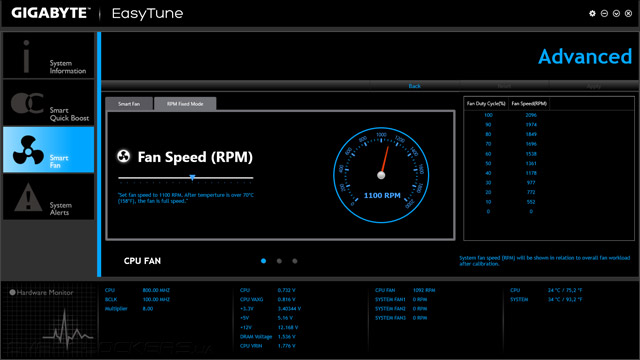
Task: Click the fan icon beside Fan Speed (RPM)
Action: coord(123,156)
